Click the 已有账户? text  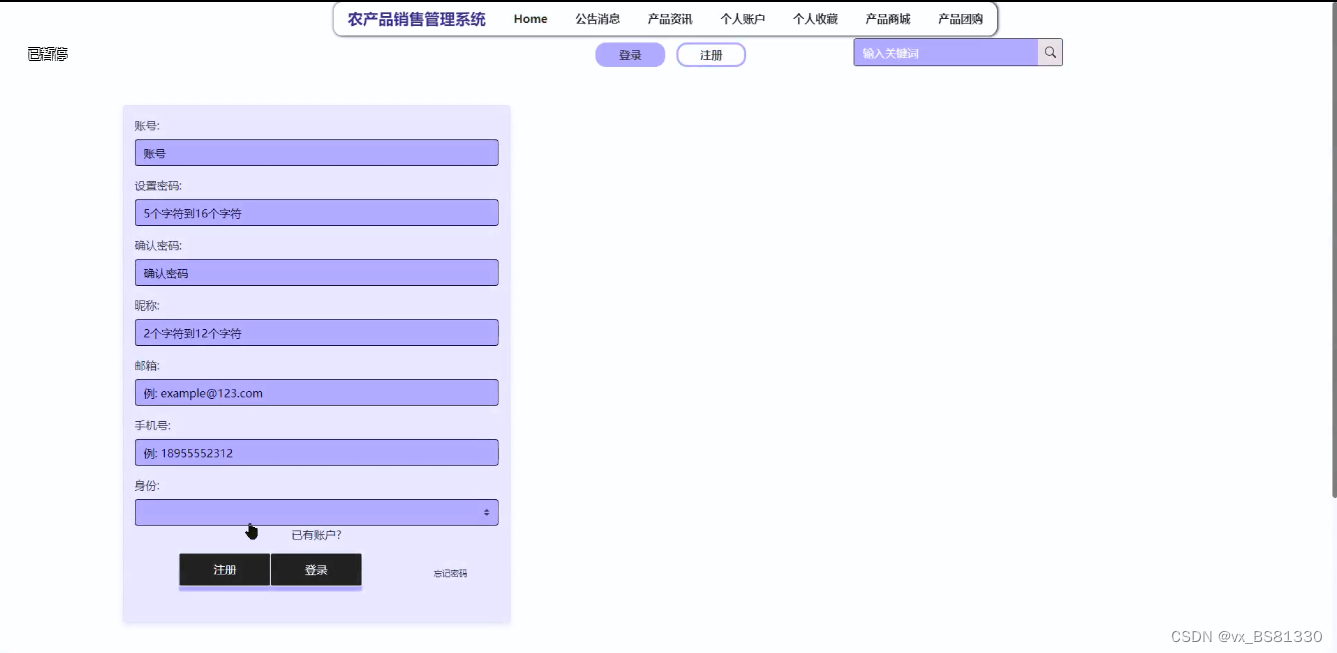[x=316, y=535]
